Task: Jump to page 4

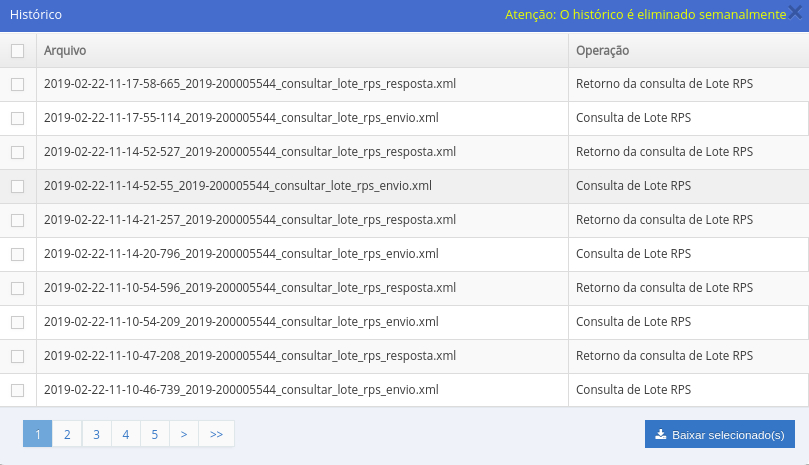Action: point(125,434)
